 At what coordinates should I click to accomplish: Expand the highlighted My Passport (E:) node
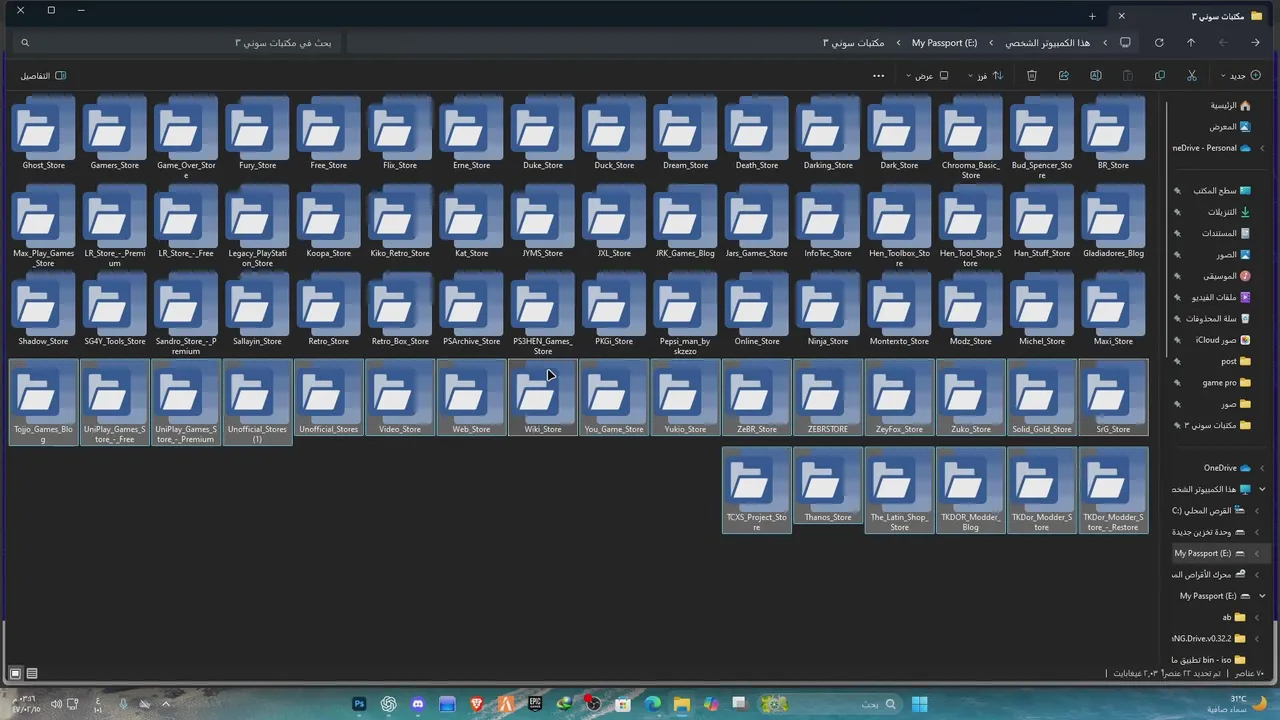pyautogui.click(x=1257, y=553)
